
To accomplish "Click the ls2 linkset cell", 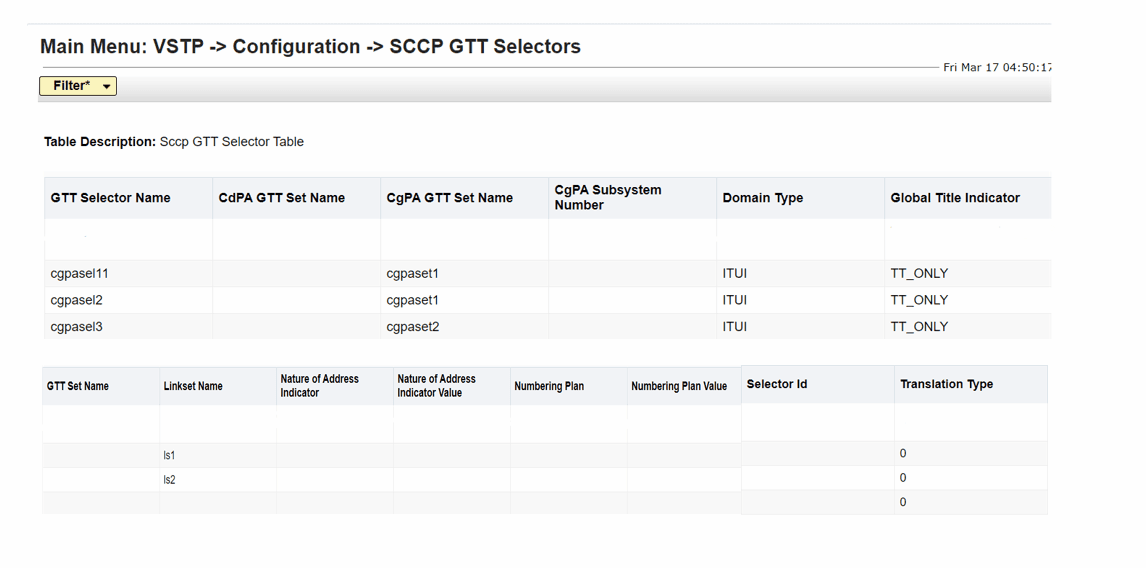I will pos(169,480).
